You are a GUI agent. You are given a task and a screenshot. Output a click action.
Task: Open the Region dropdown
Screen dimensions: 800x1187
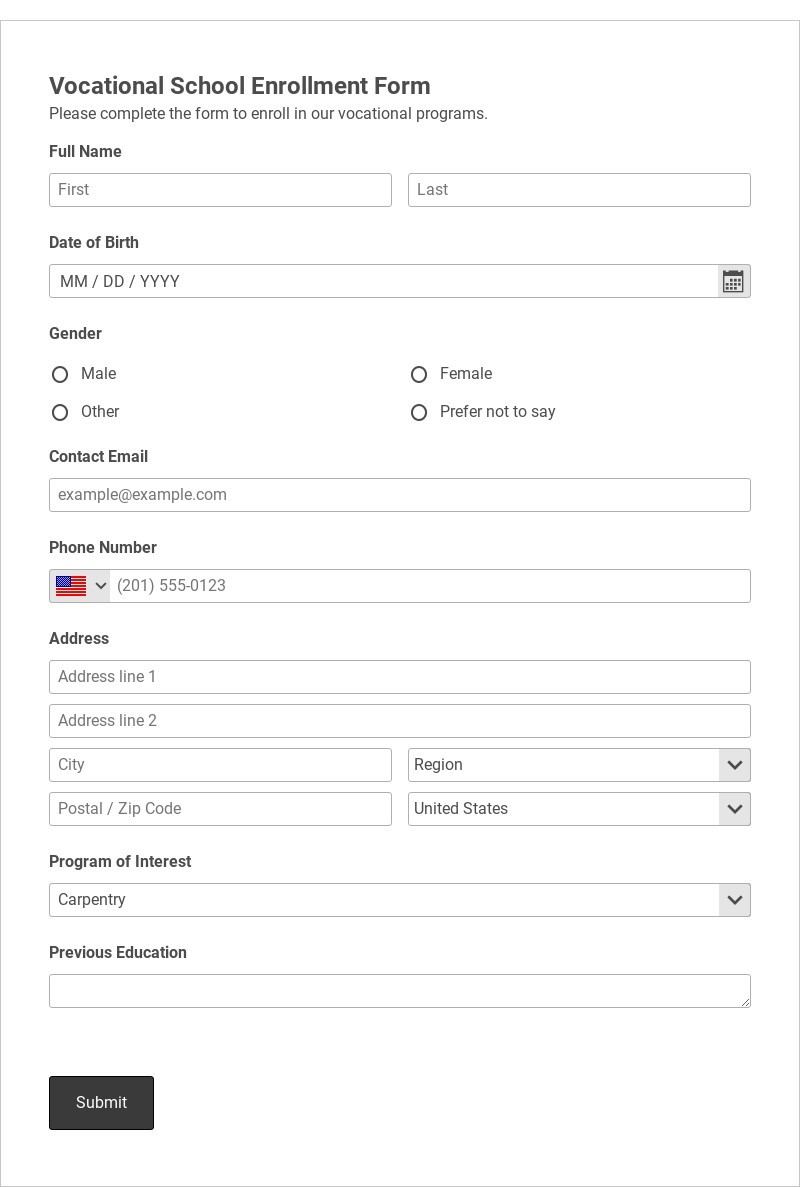coord(579,765)
